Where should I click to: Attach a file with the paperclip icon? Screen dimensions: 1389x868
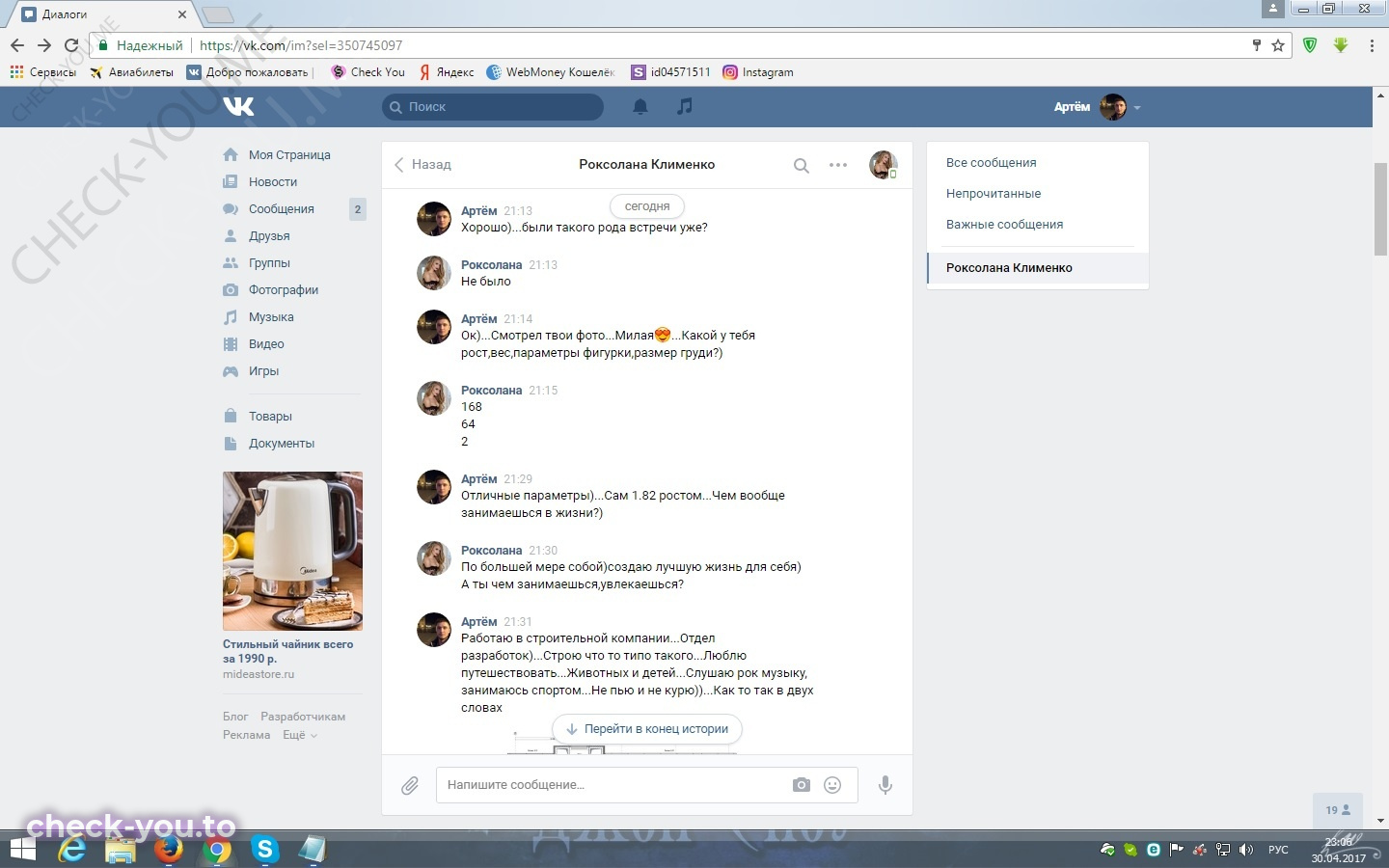coord(410,785)
